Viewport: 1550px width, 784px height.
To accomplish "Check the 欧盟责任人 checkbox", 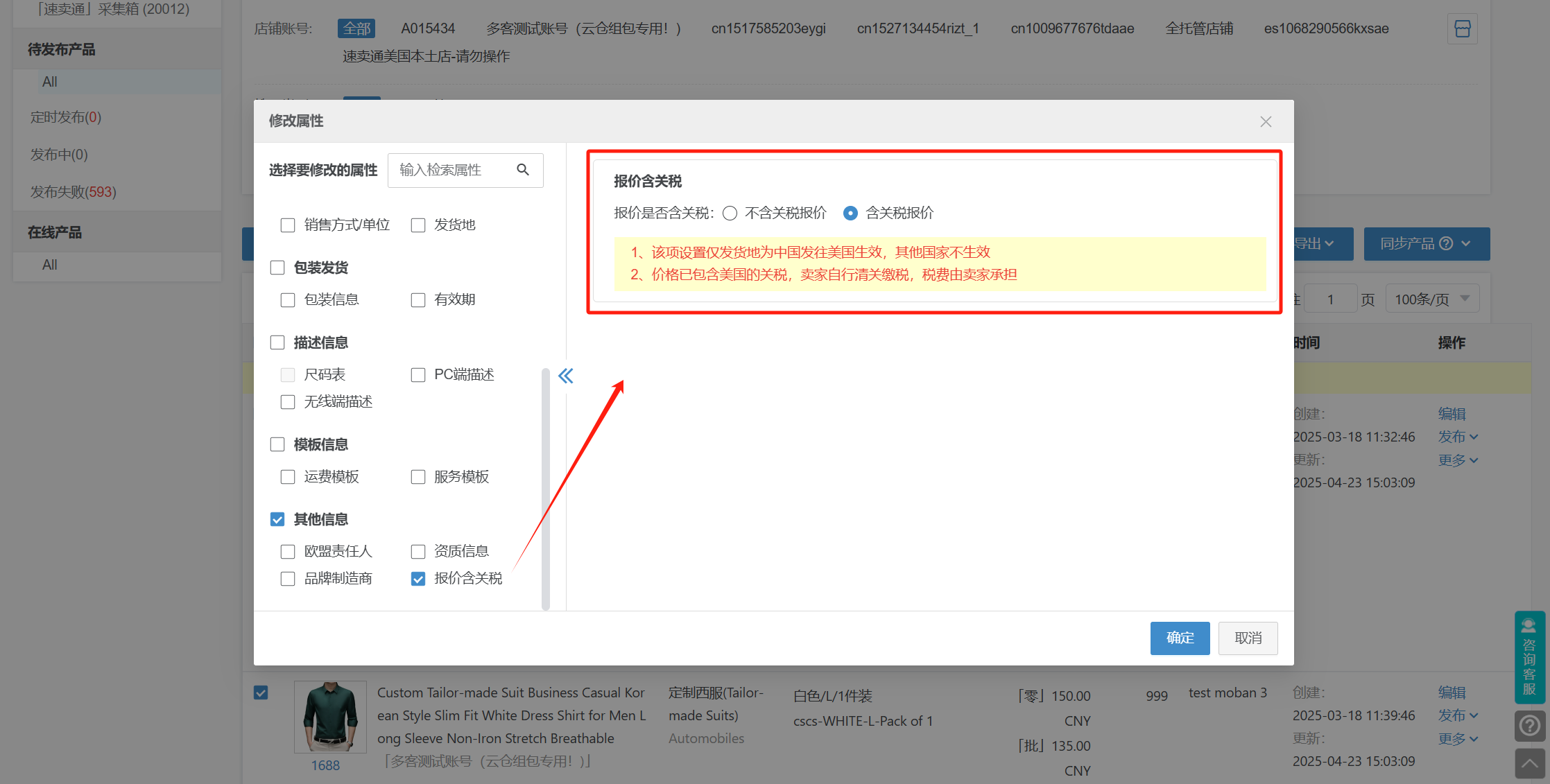I will coord(288,552).
